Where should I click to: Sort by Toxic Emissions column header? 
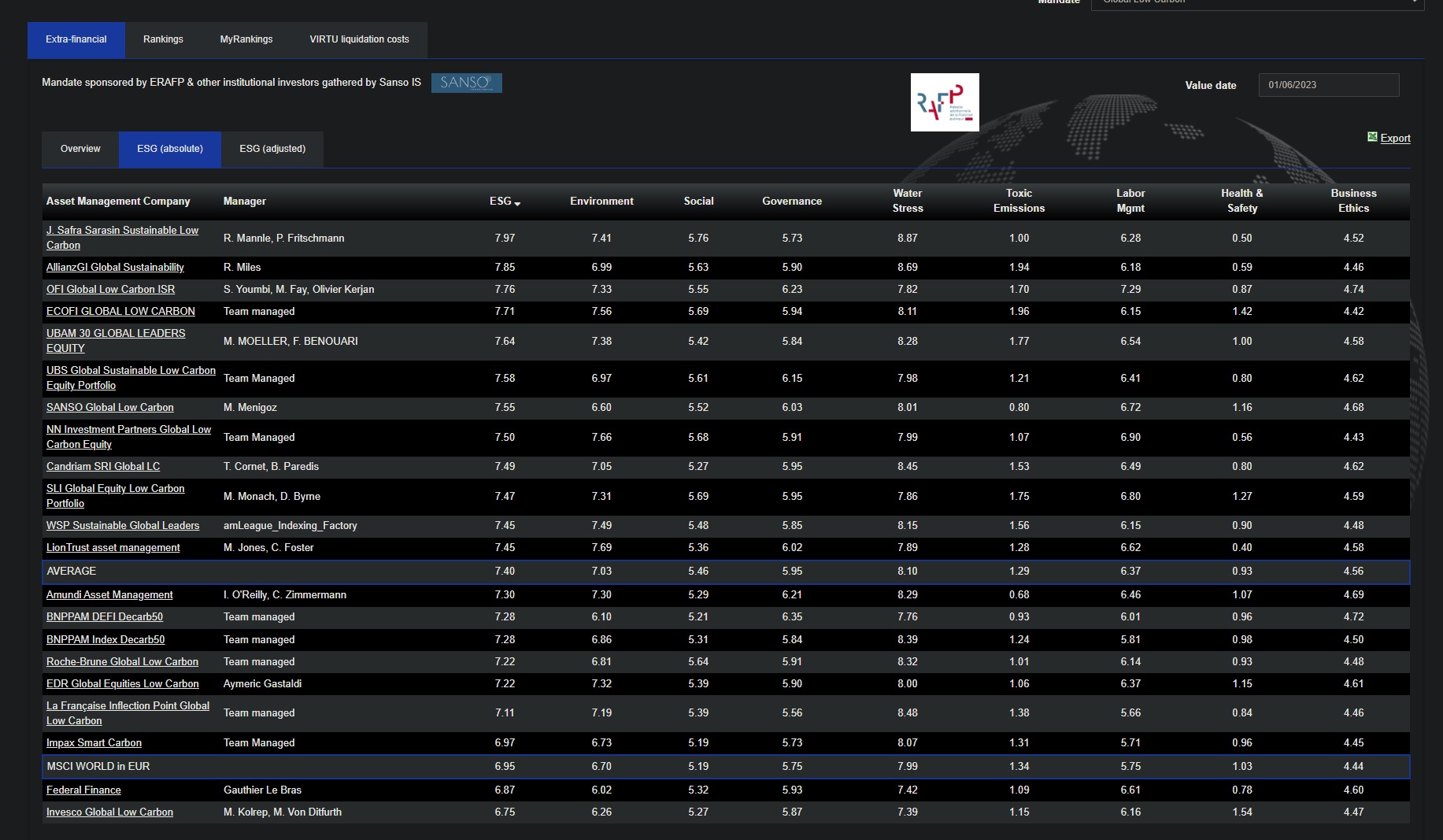[x=1019, y=201]
